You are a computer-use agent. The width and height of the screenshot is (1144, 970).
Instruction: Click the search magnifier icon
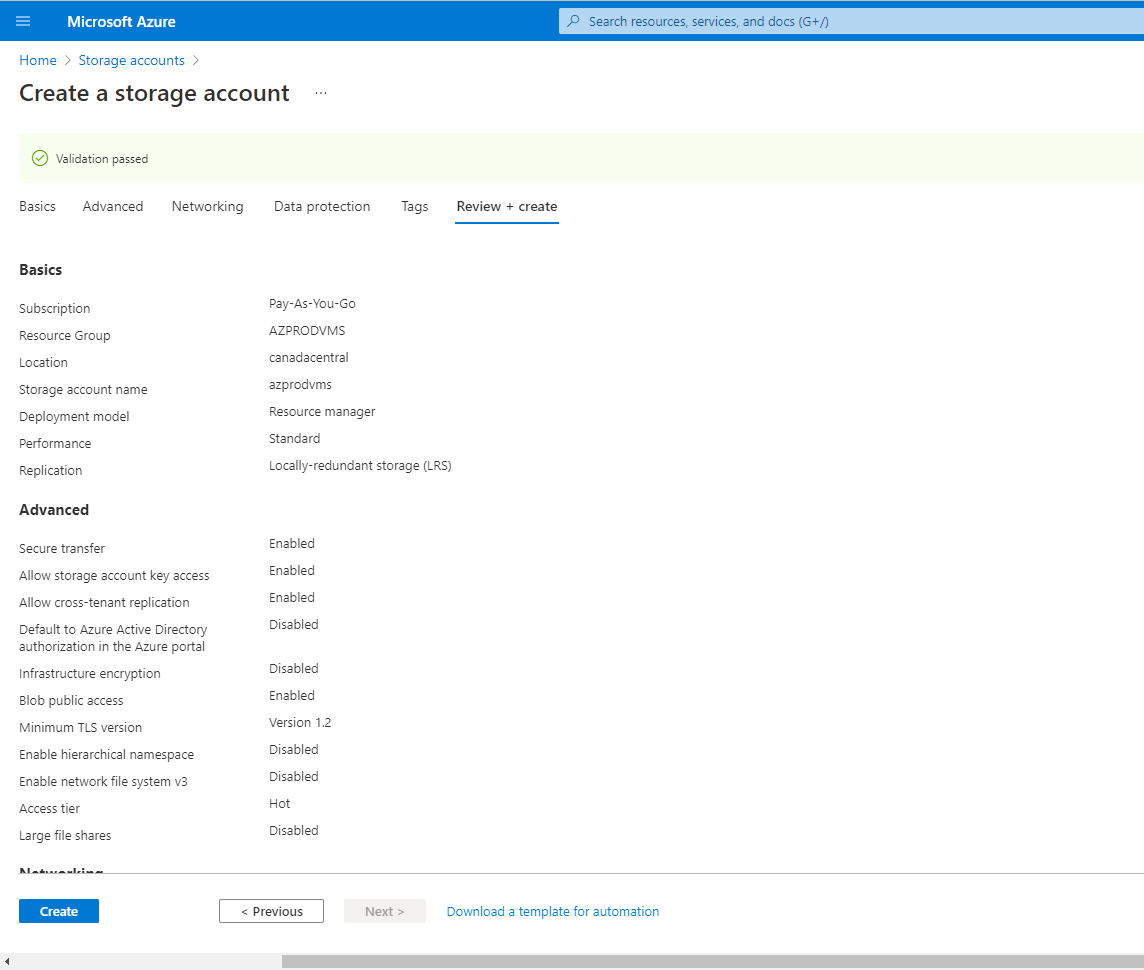coord(573,21)
